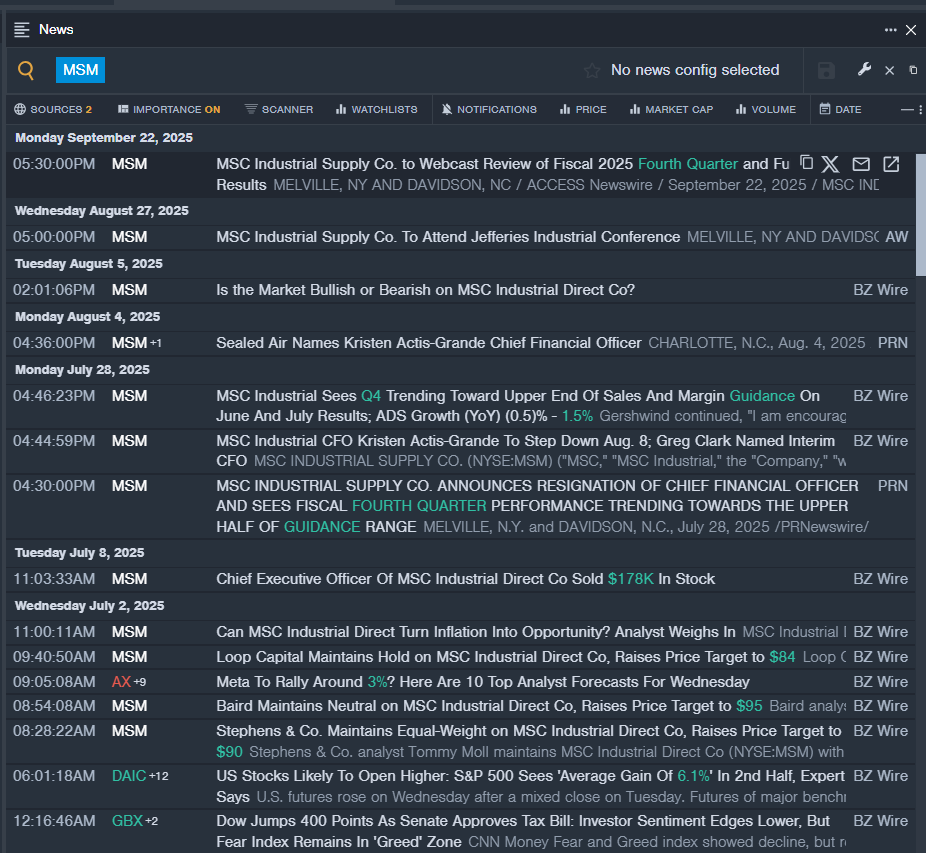Star the current news config as favorite
Viewport: 926px width, 853px height.
pyautogui.click(x=592, y=70)
